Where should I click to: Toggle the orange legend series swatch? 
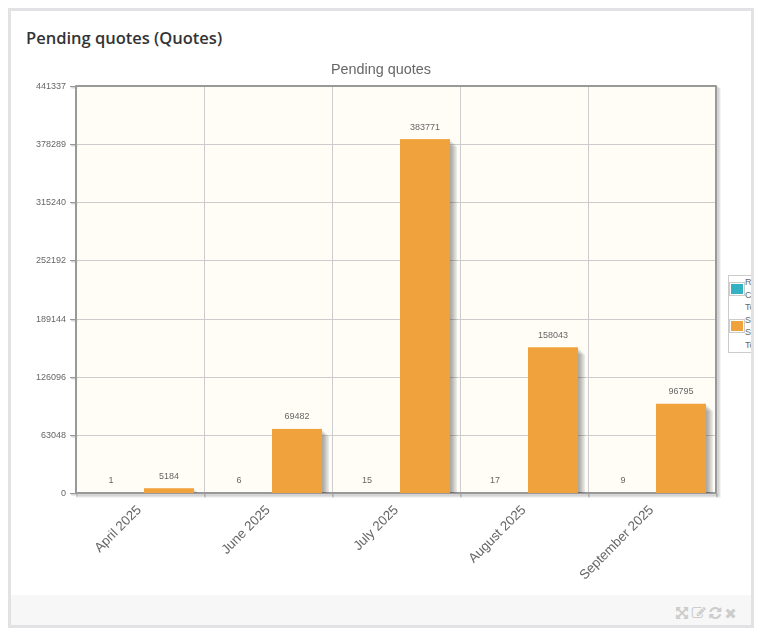pos(737,326)
